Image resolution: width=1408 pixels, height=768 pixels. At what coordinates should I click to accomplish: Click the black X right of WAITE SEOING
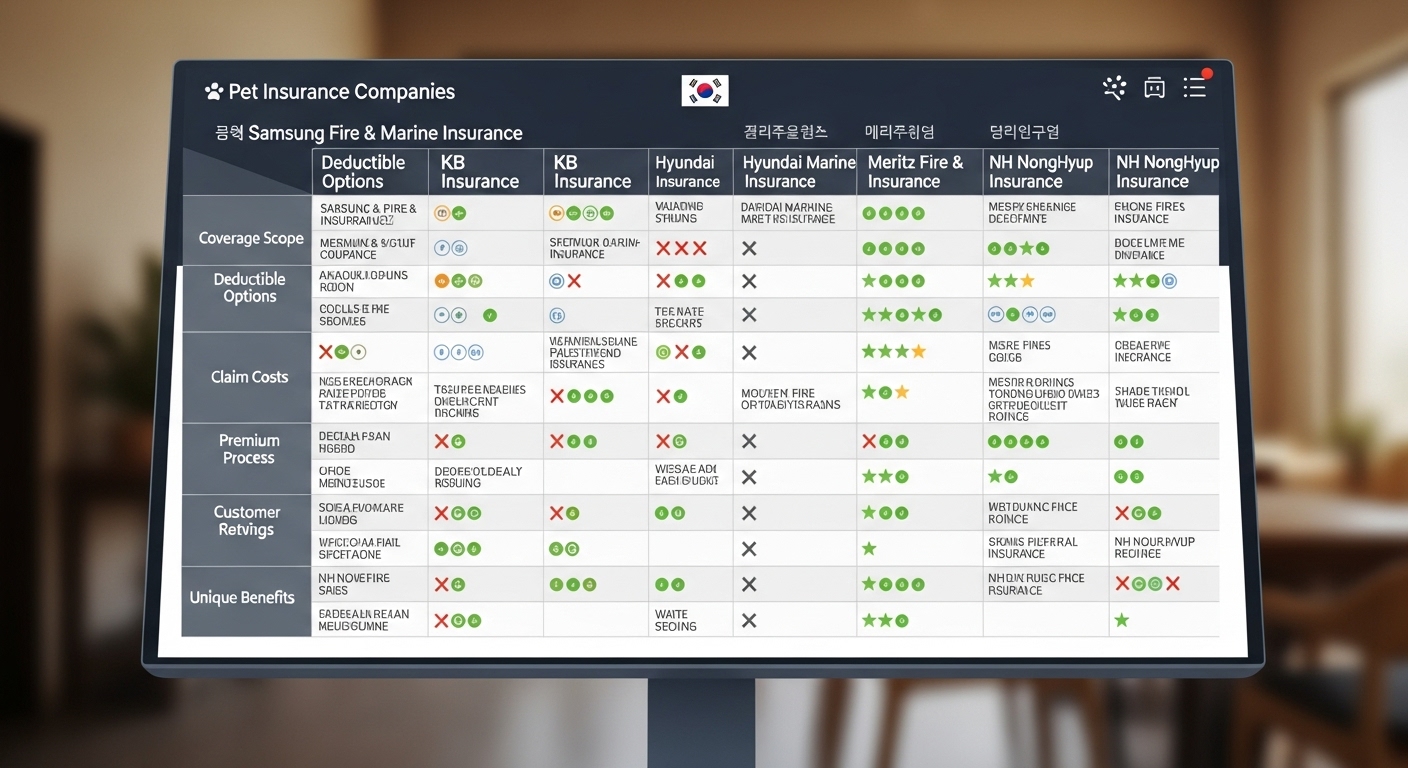tap(749, 621)
